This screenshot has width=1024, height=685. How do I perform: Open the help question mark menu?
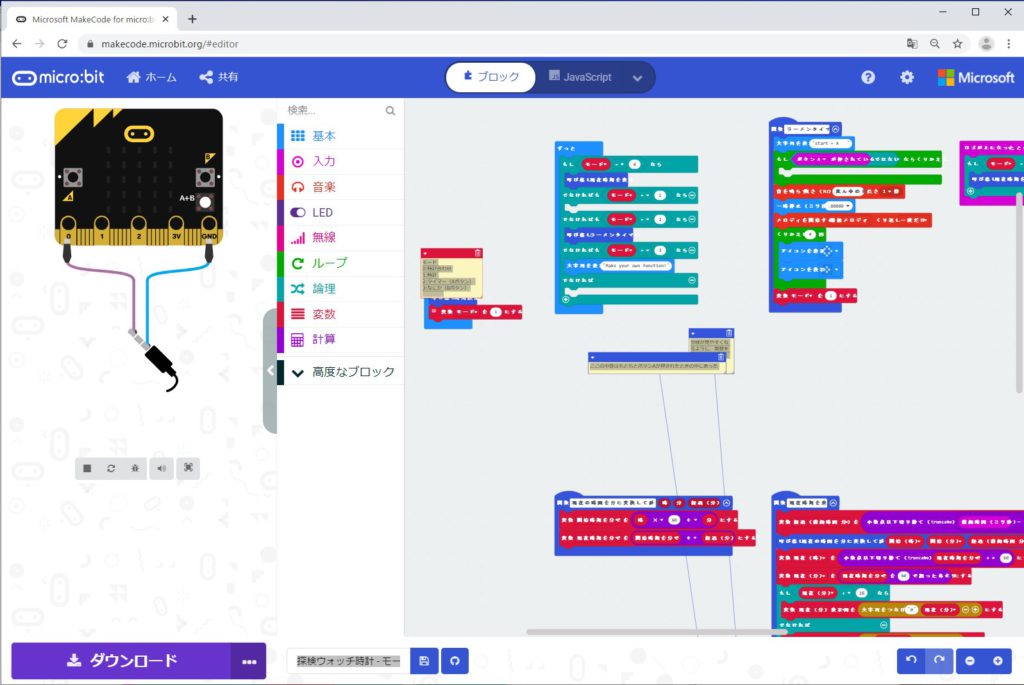(x=868, y=77)
